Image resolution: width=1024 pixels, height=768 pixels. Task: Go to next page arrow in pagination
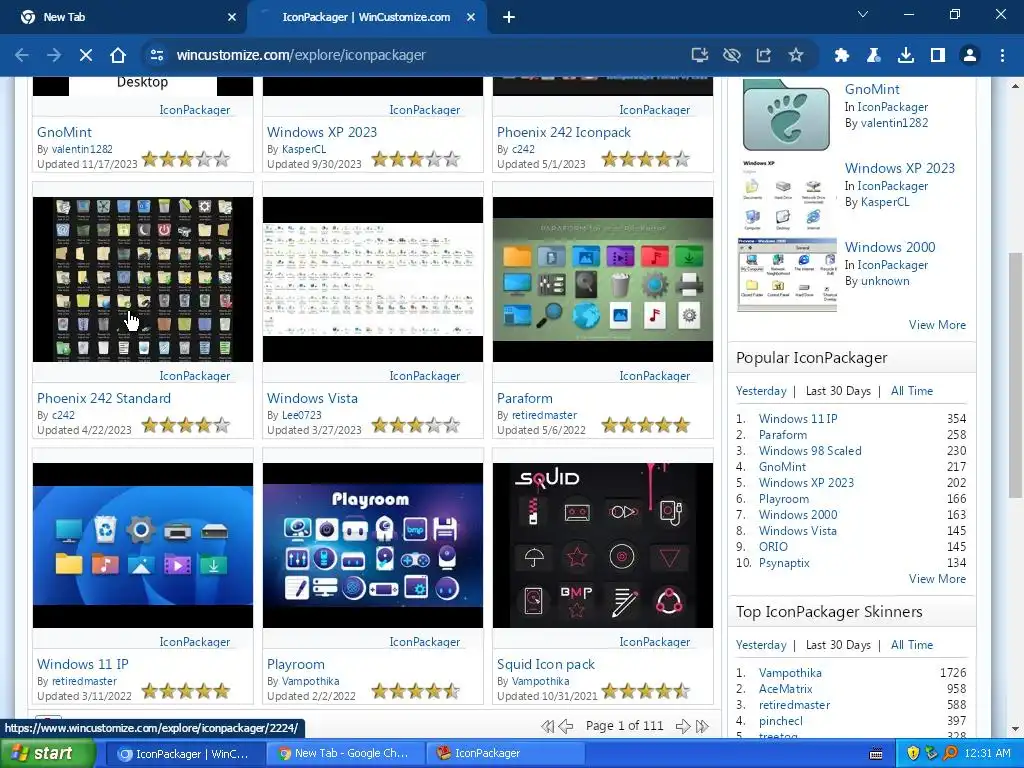[683, 726]
